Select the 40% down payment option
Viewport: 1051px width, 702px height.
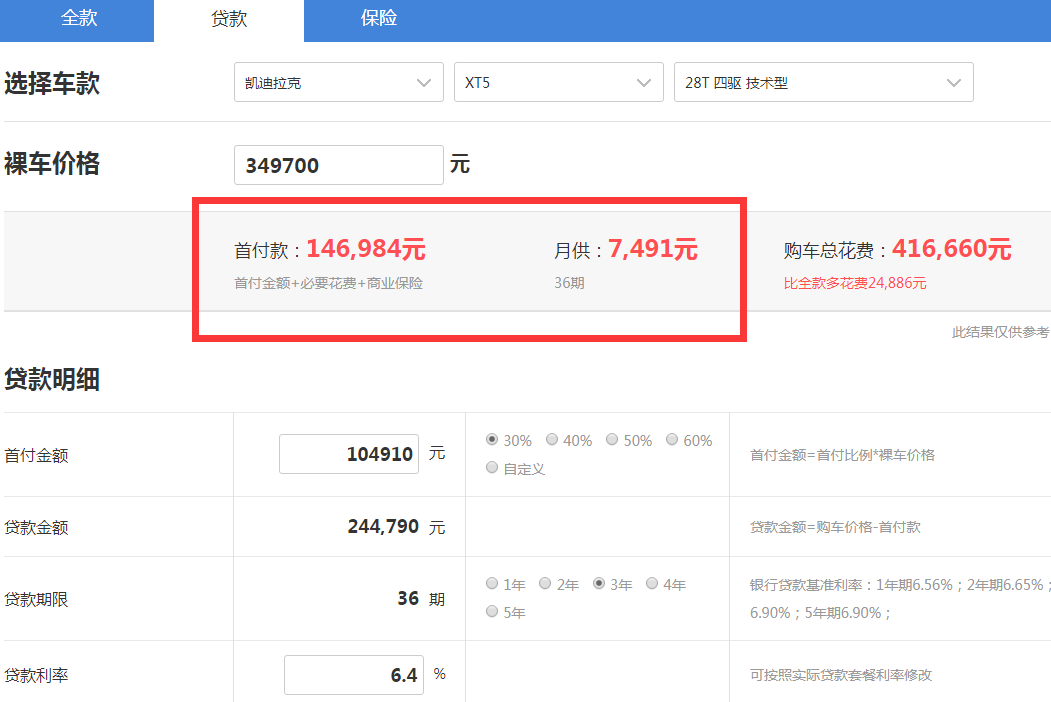pyautogui.click(x=552, y=439)
